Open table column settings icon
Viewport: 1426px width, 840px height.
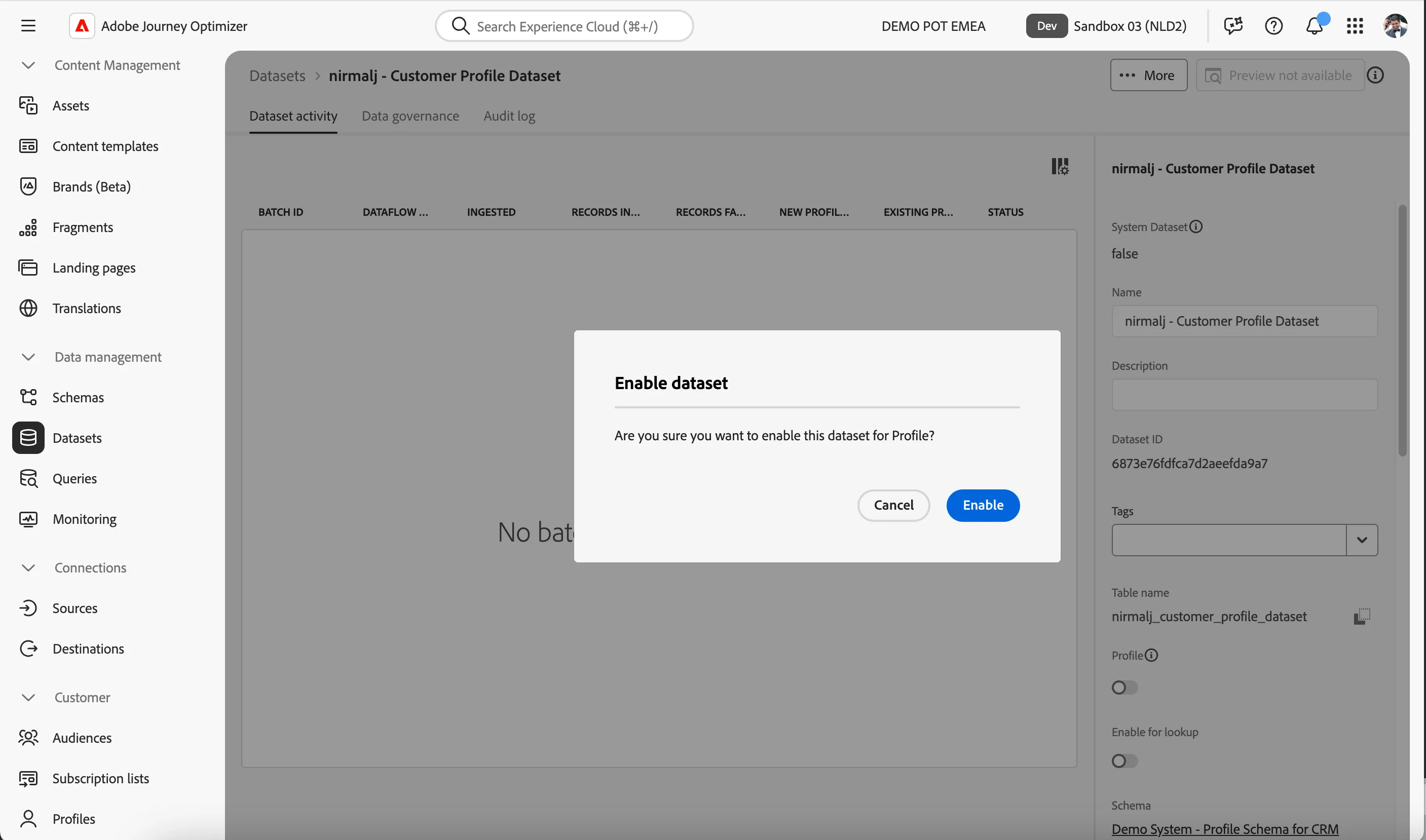pos(1060,166)
